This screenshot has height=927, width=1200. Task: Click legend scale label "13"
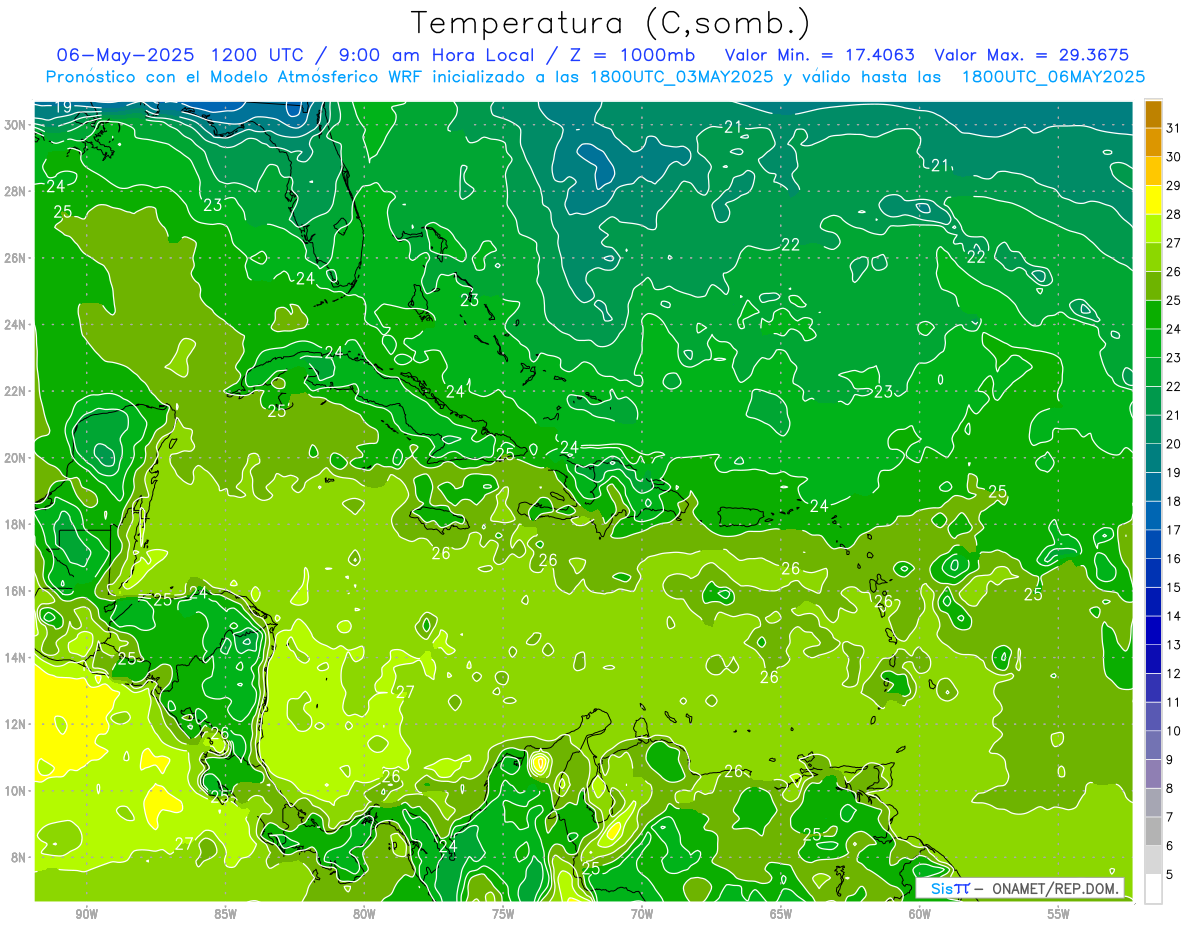tap(1174, 645)
